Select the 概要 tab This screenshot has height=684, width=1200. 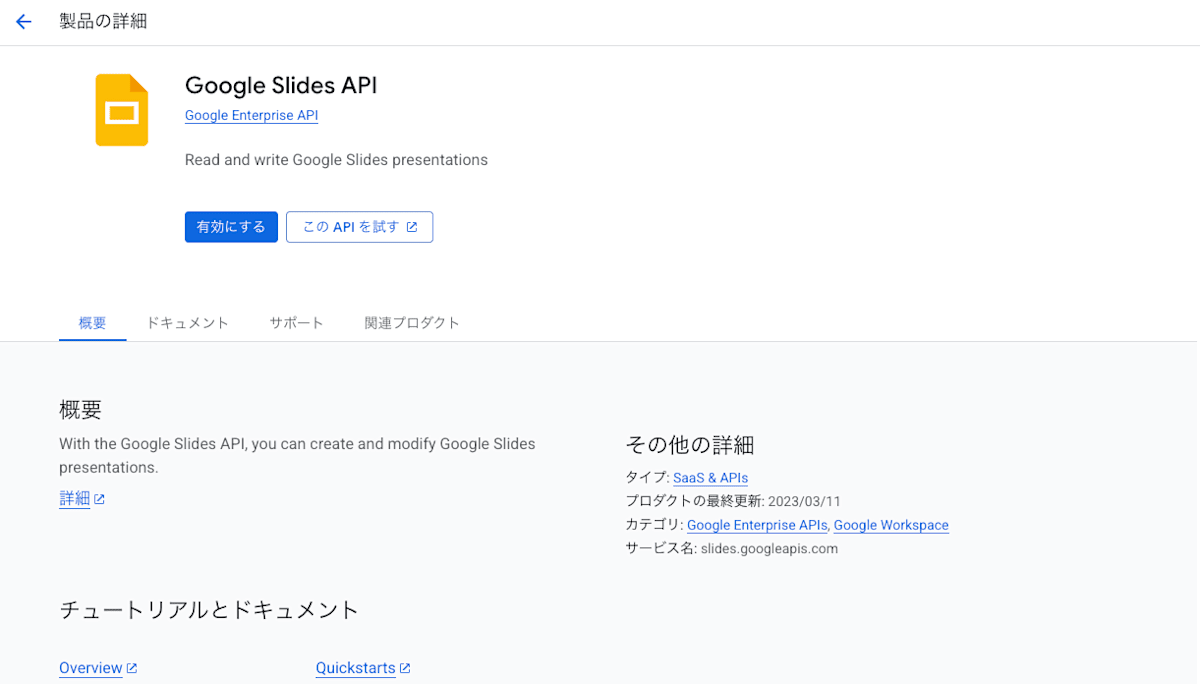(x=93, y=323)
